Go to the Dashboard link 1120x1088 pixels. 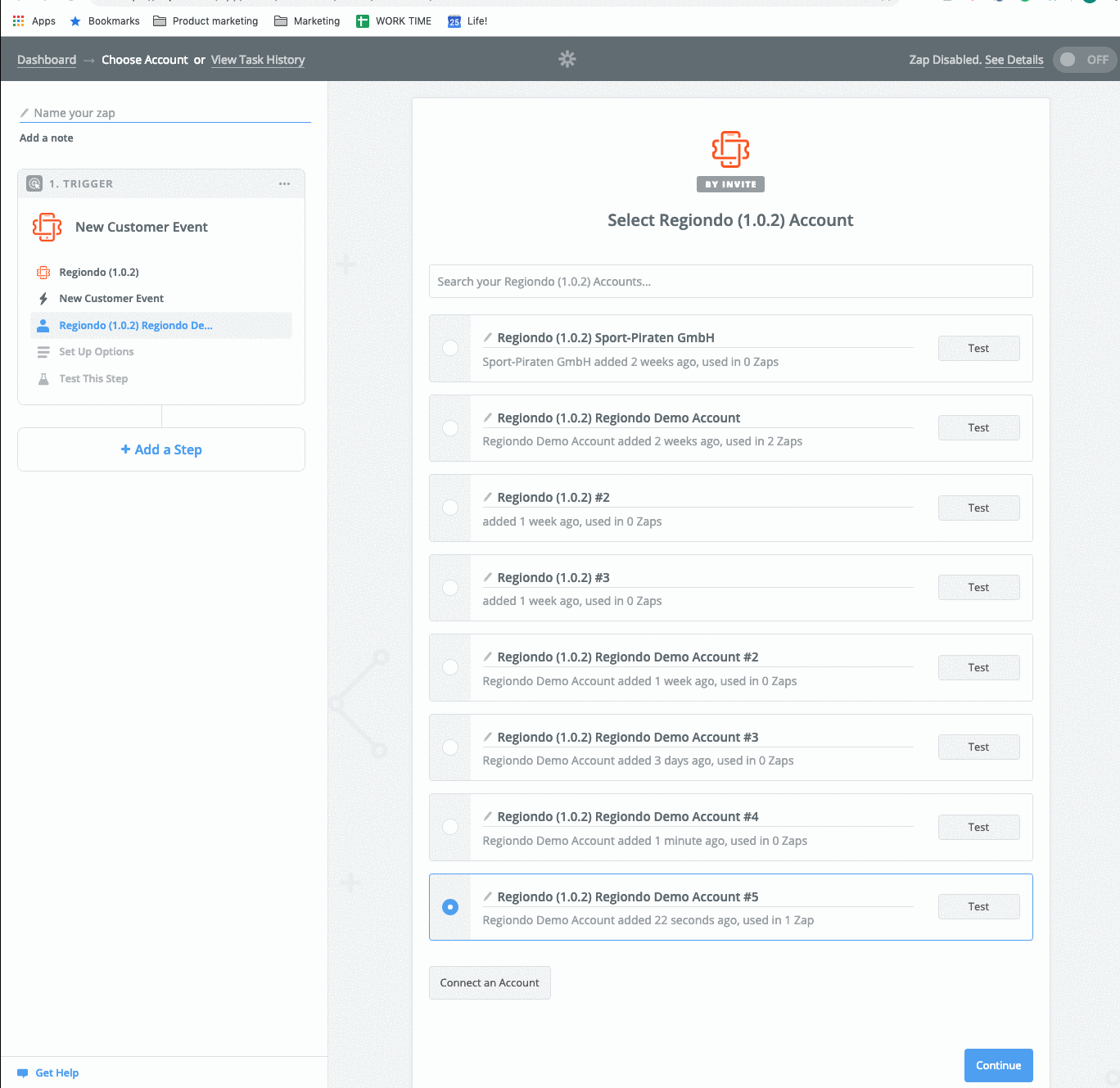(47, 60)
